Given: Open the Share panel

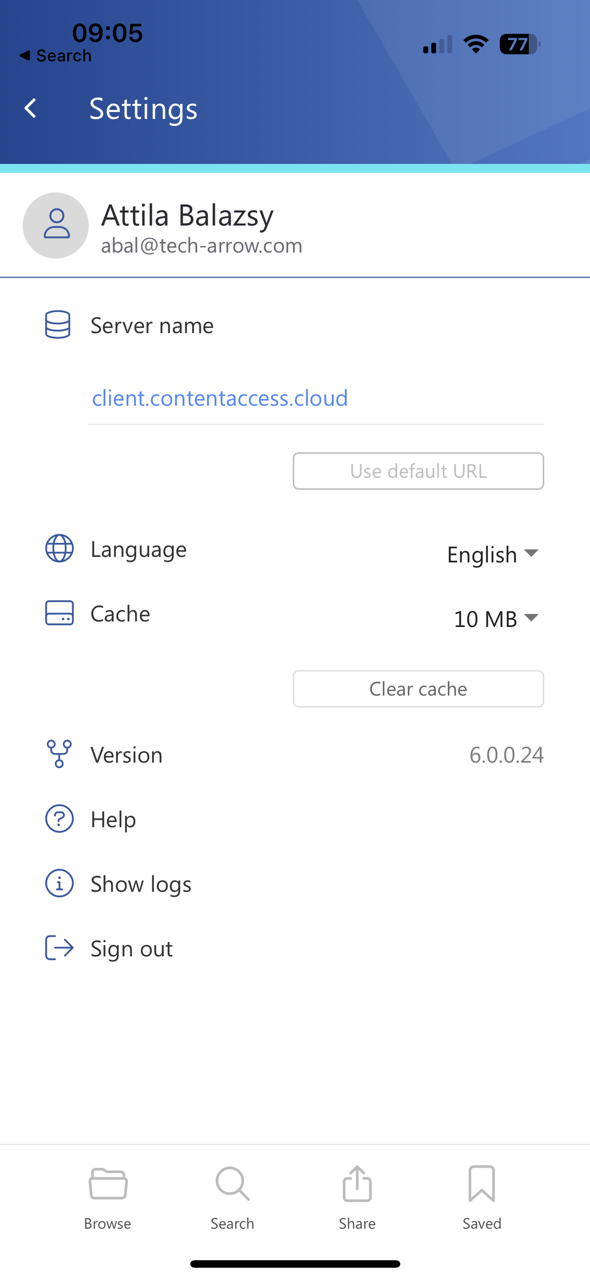Looking at the screenshot, I should tap(356, 1195).
